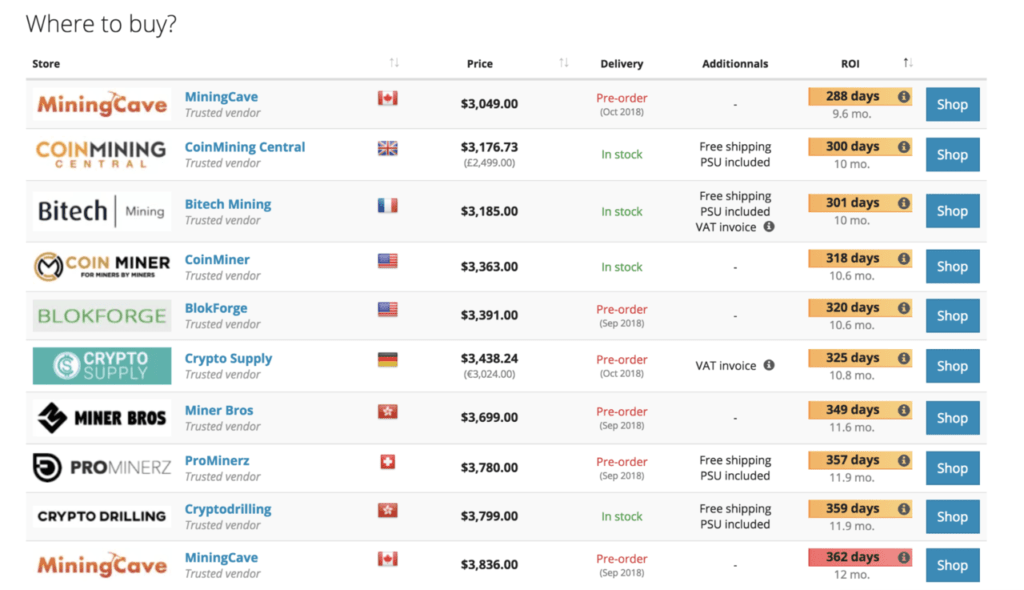
Task: Open info icon on 288 days ROI
Action: pos(903,97)
